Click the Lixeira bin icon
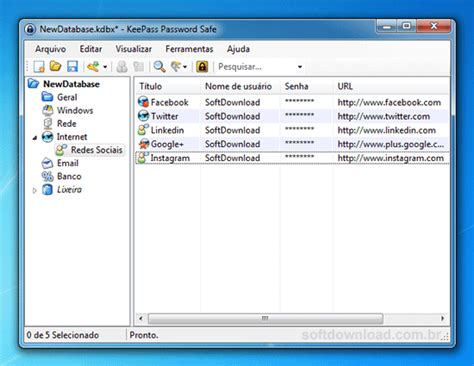This screenshot has width=474, height=366. click(x=47, y=190)
